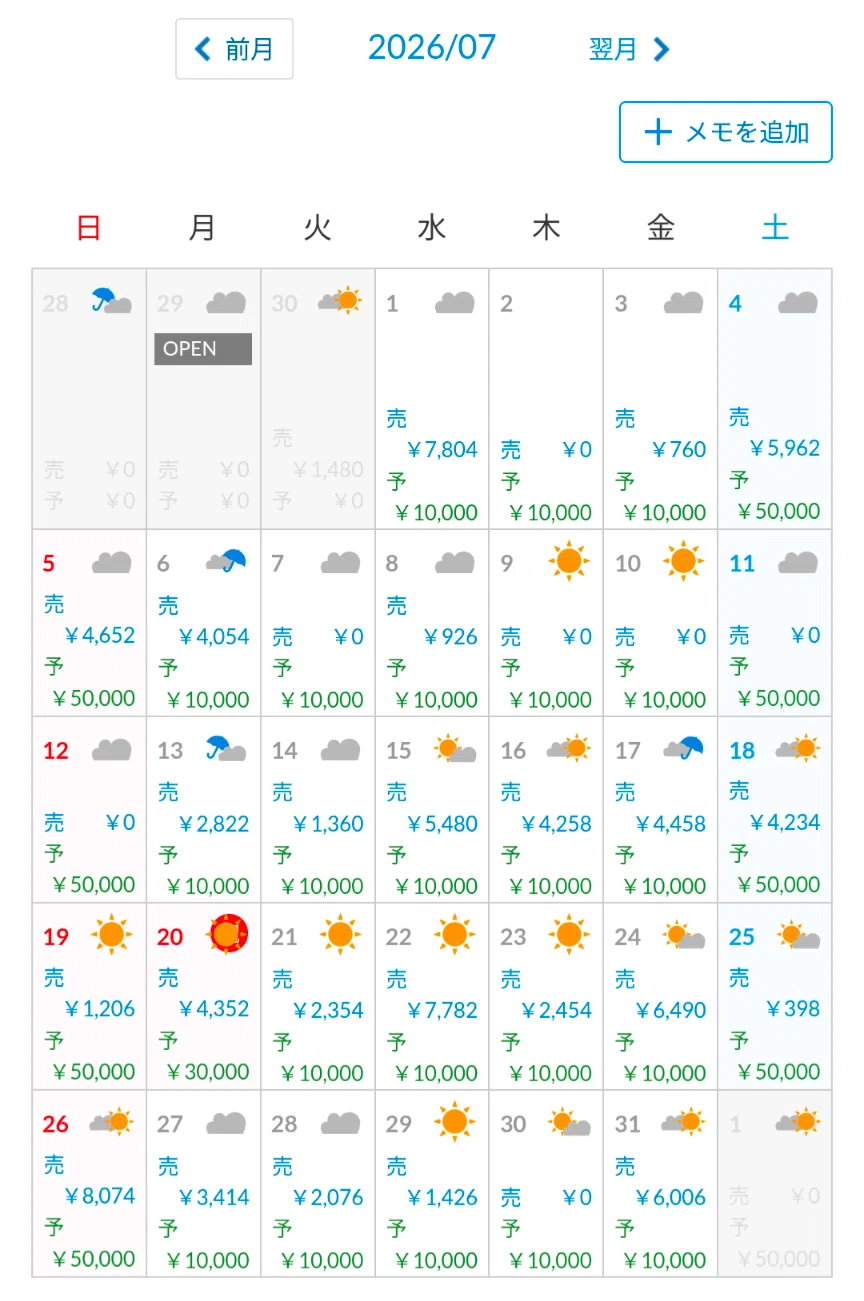
Task: Select the July 4 Saturday cell
Action: (775, 399)
